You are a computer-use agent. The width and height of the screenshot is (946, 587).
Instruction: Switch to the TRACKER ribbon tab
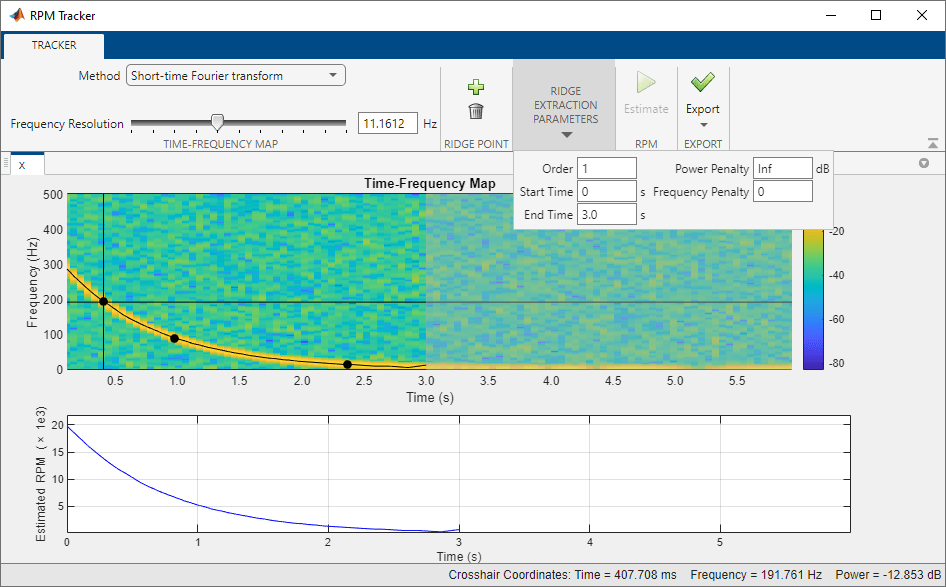pyautogui.click(x=53, y=45)
